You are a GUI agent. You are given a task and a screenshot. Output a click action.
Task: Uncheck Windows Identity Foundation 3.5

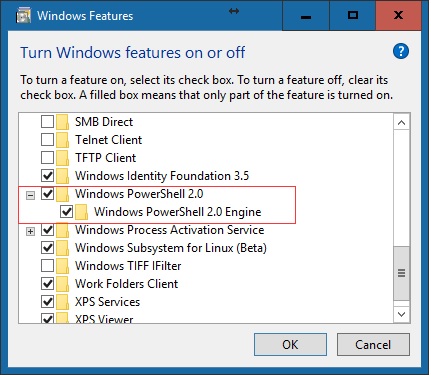tap(47, 176)
